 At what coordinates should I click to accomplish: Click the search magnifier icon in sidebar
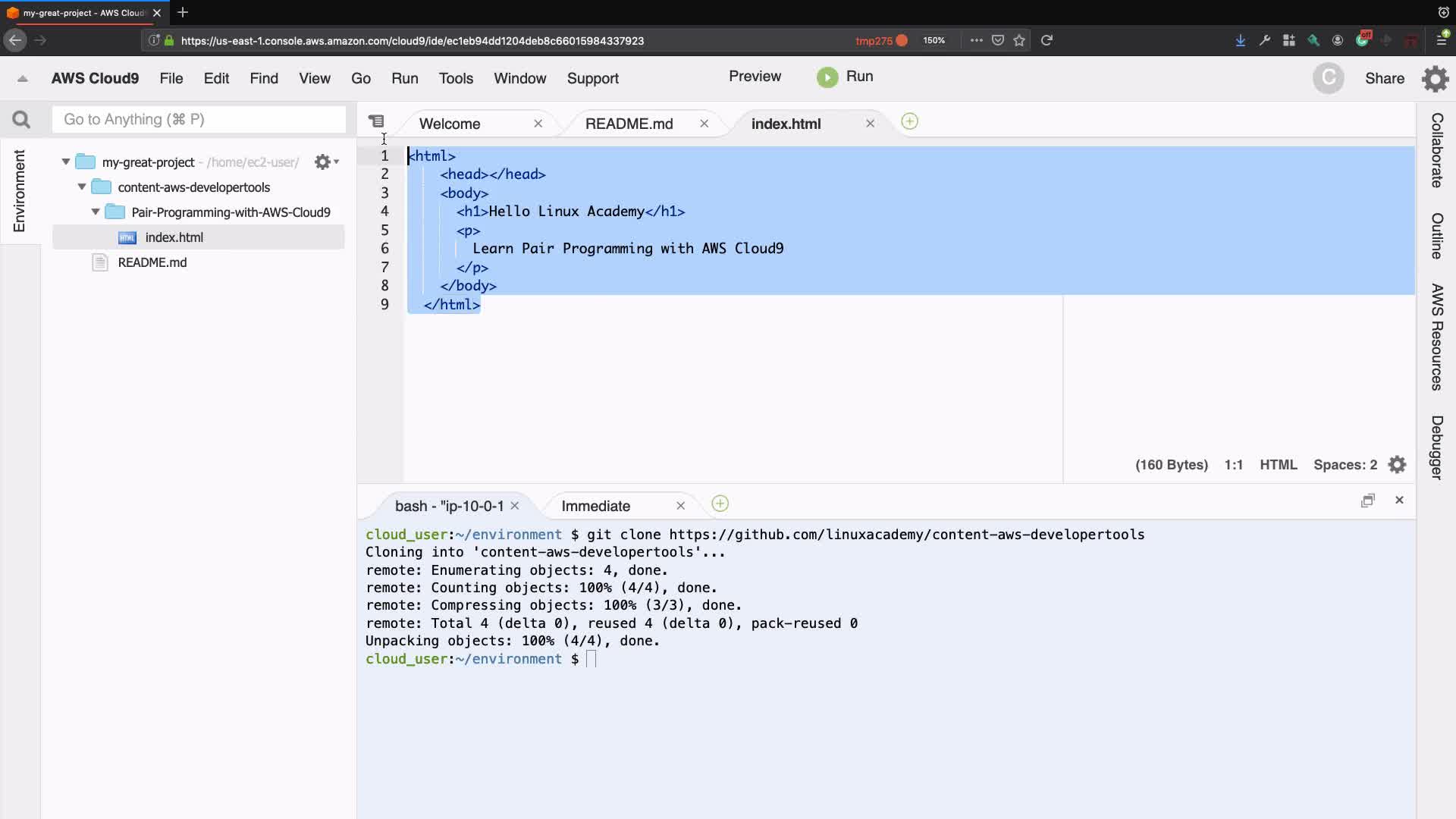[x=21, y=120]
